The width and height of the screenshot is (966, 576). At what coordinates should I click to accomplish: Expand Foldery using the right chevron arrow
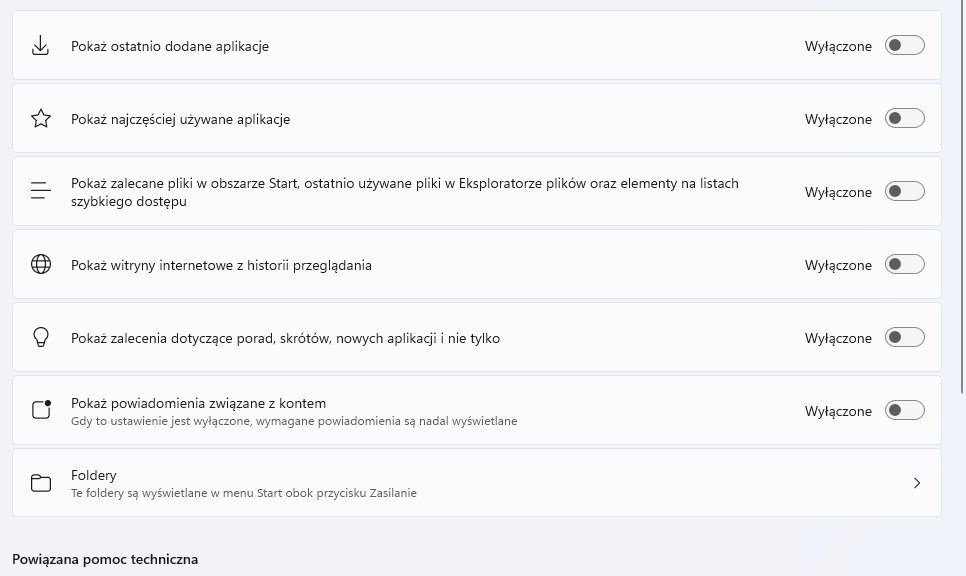(x=917, y=483)
